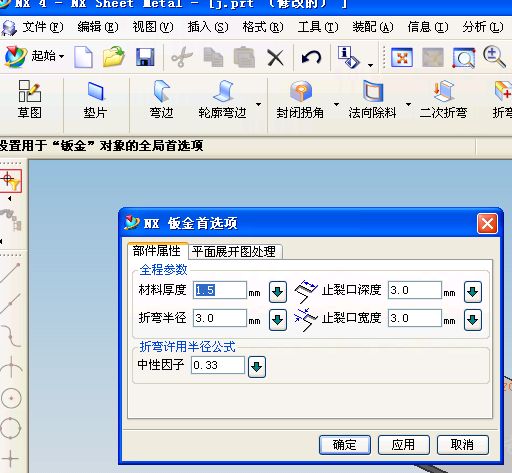Expand the 法向除料 dropdown arrow
The image size is (512, 473).
point(408,104)
